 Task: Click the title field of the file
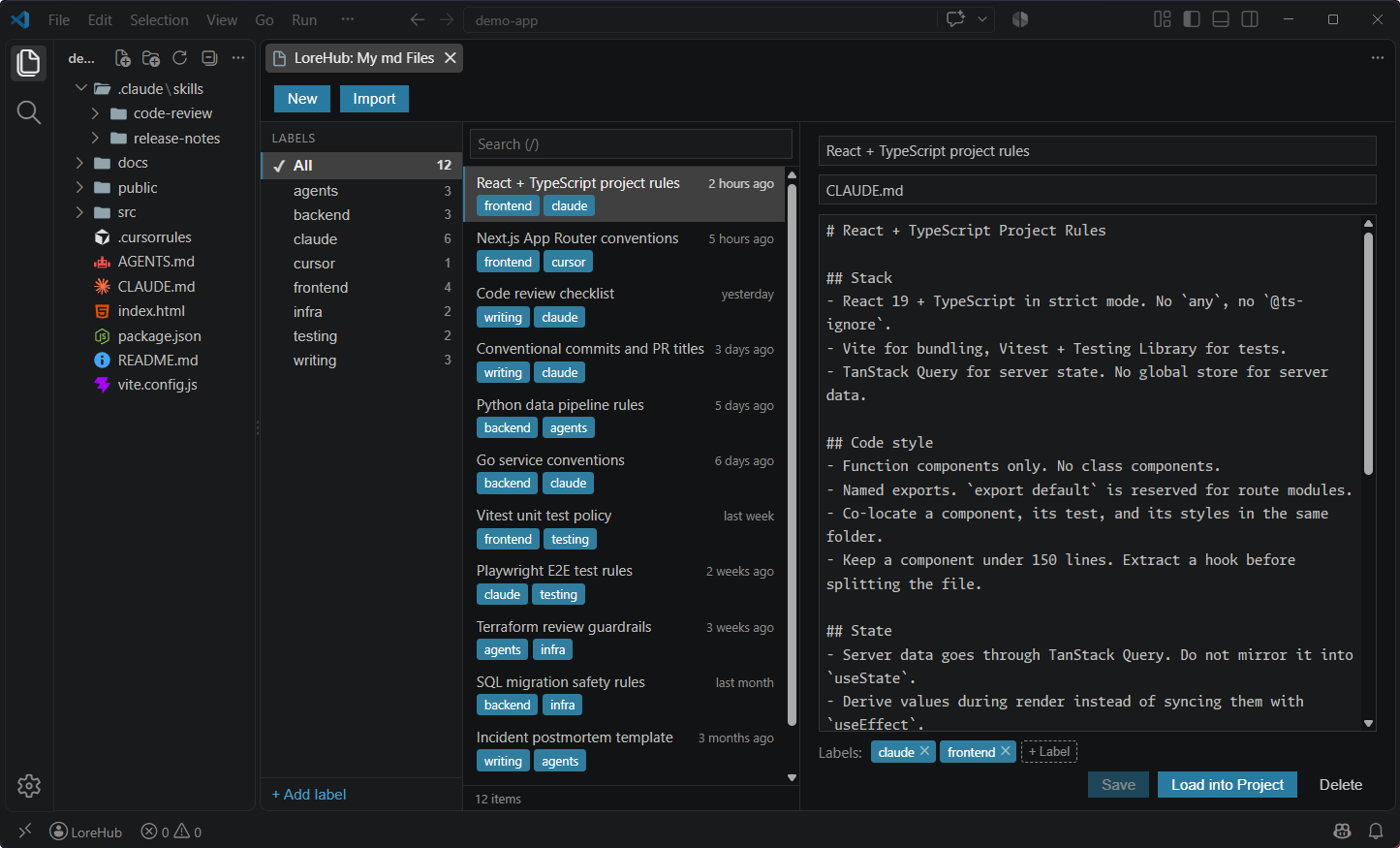pos(1098,151)
